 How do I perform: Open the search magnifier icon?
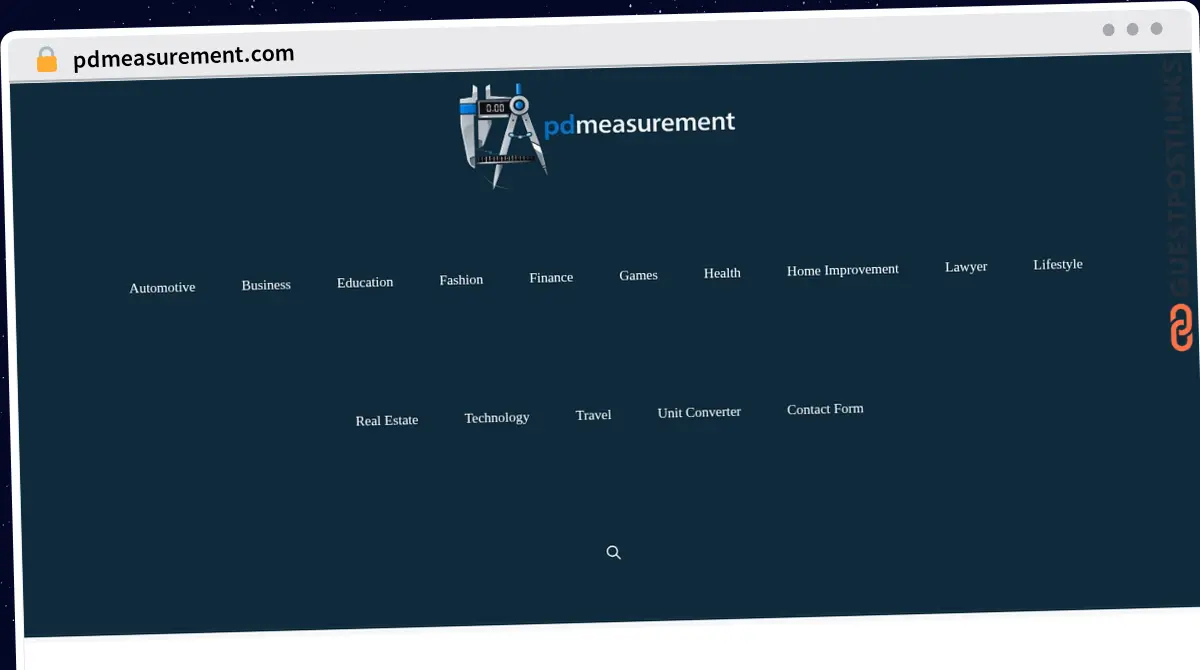click(x=614, y=553)
